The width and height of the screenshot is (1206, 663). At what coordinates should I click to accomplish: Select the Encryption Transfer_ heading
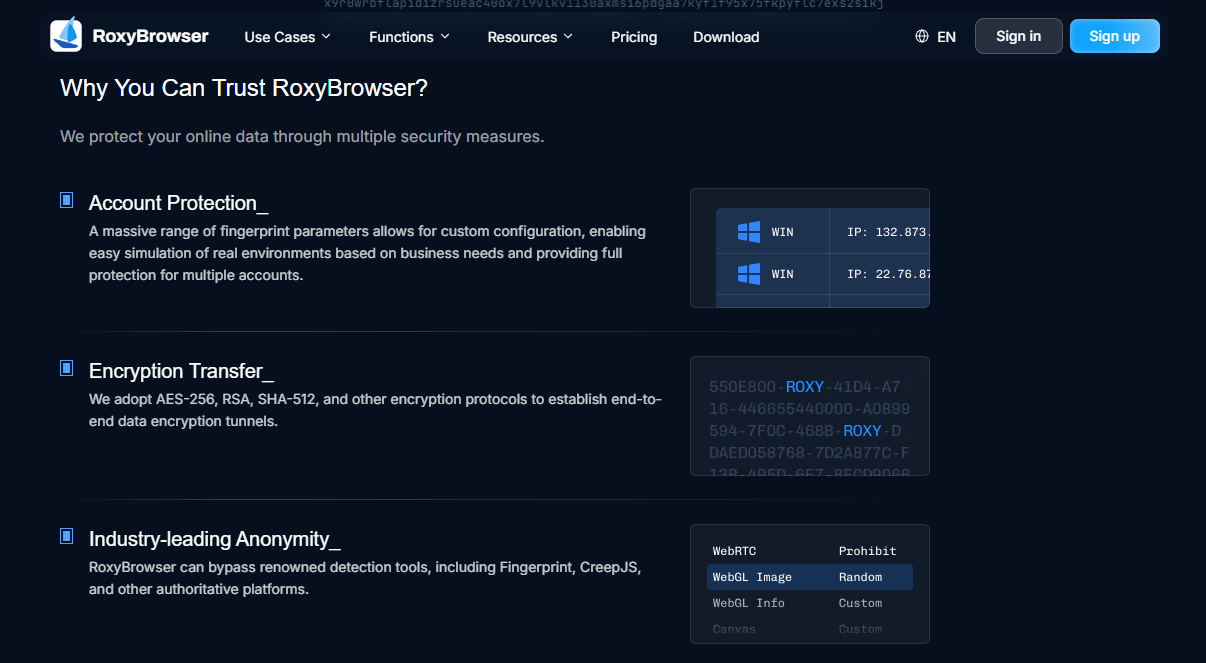(x=181, y=371)
